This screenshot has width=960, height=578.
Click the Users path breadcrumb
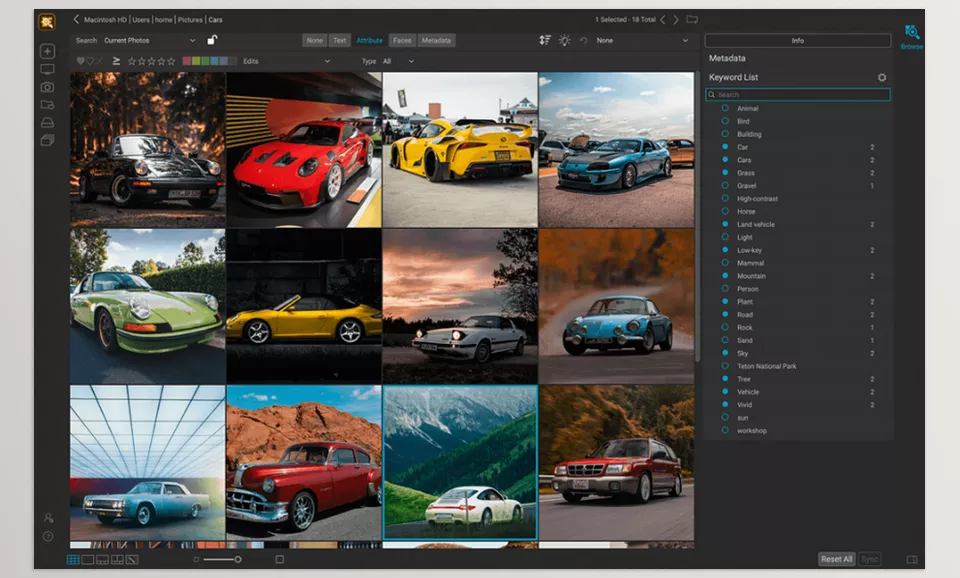point(141,20)
